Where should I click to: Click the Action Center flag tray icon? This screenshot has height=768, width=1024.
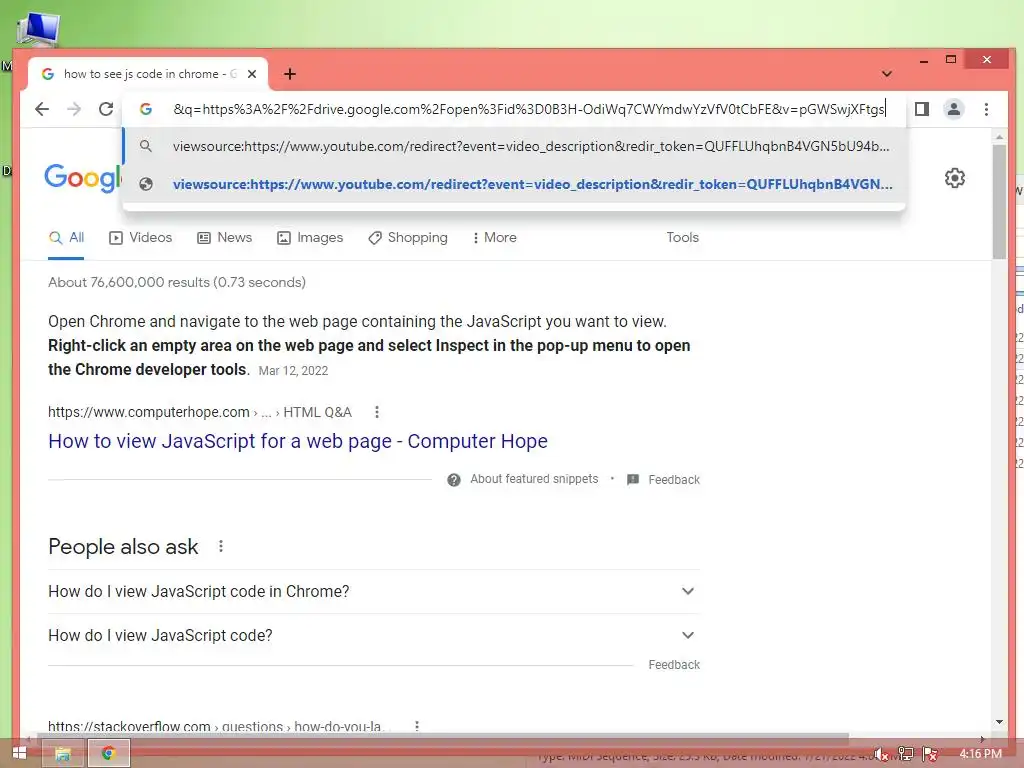click(x=930, y=754)
